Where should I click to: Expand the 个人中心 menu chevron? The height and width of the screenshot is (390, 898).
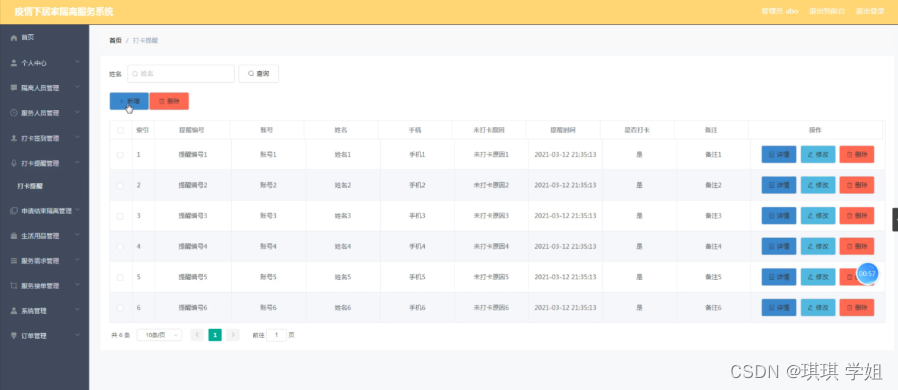[77, 62]
